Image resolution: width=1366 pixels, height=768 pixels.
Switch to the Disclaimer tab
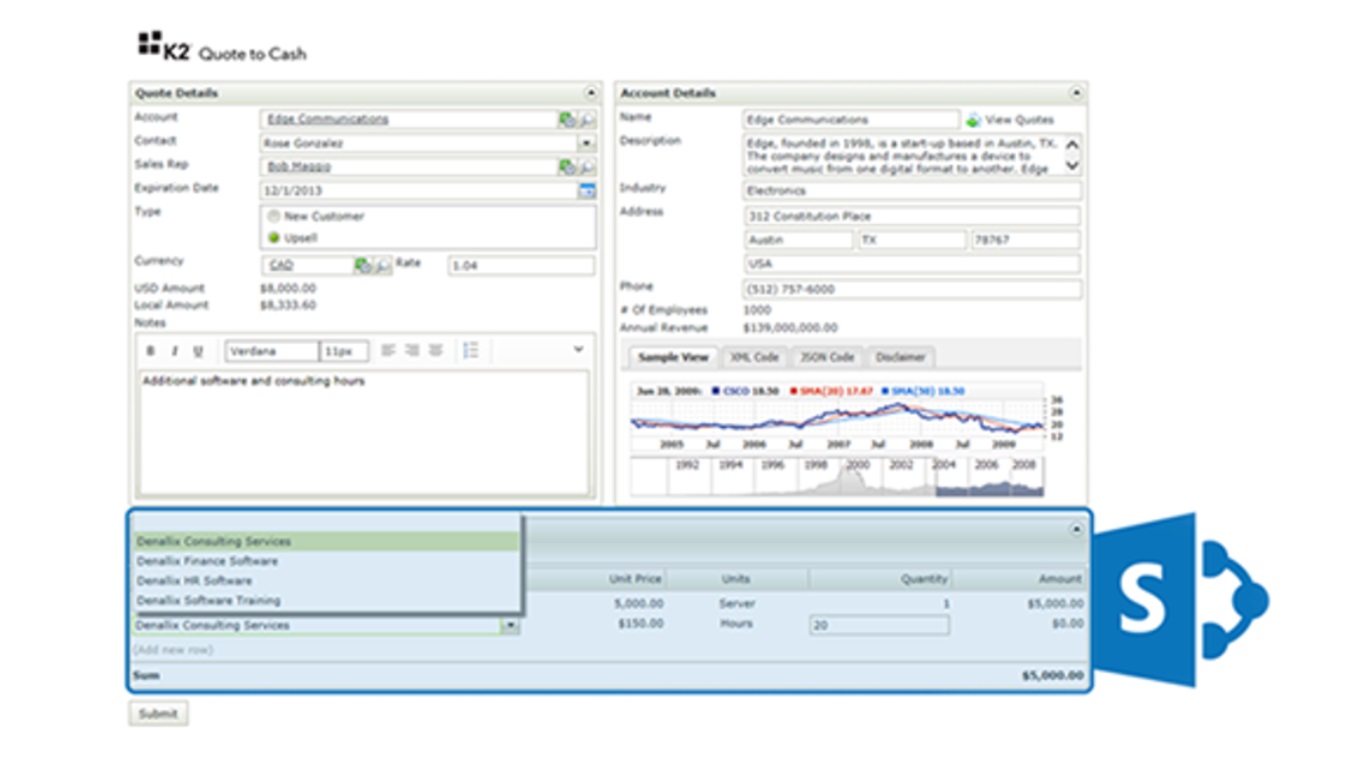pos(901,357)
